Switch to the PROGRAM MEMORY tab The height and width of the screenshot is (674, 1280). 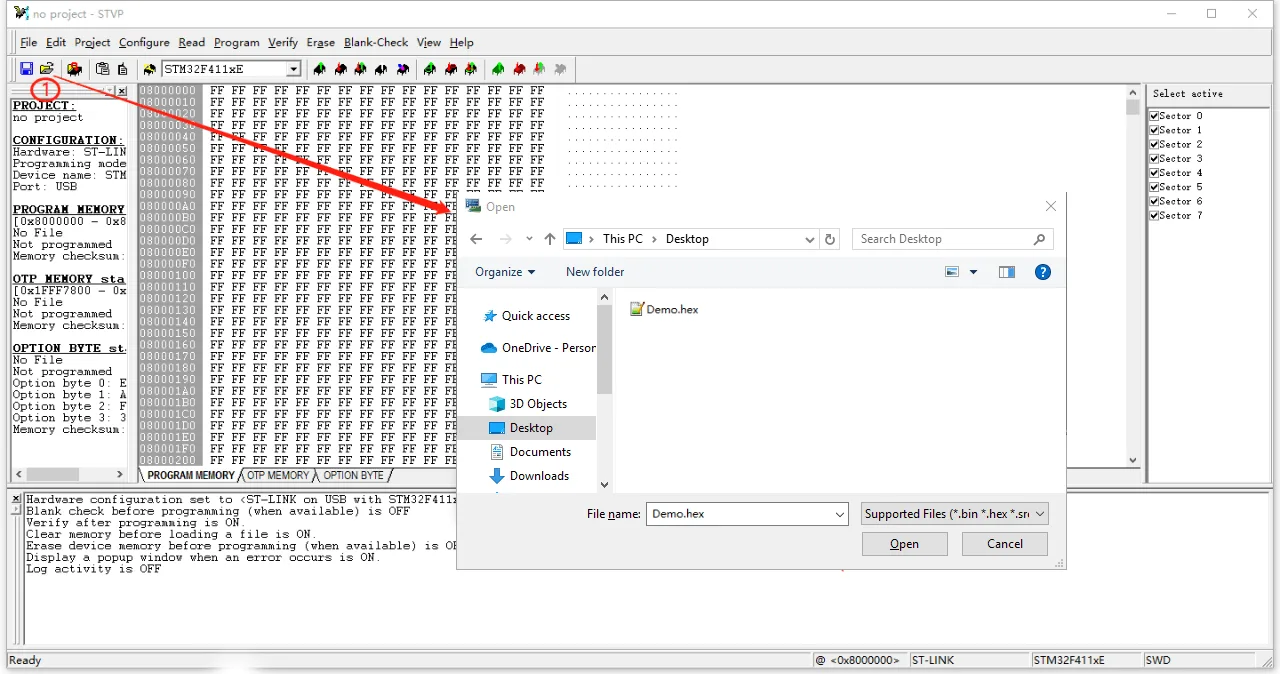(x=190, y=475)
